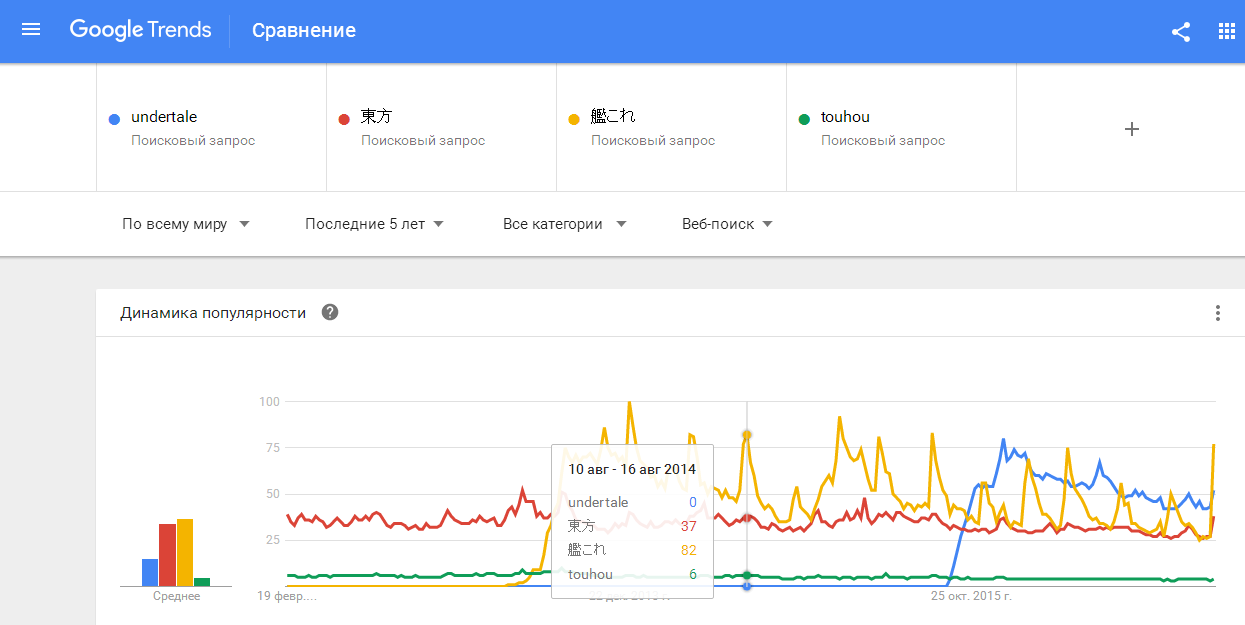Select the 東方 search term card

(441, 128)
